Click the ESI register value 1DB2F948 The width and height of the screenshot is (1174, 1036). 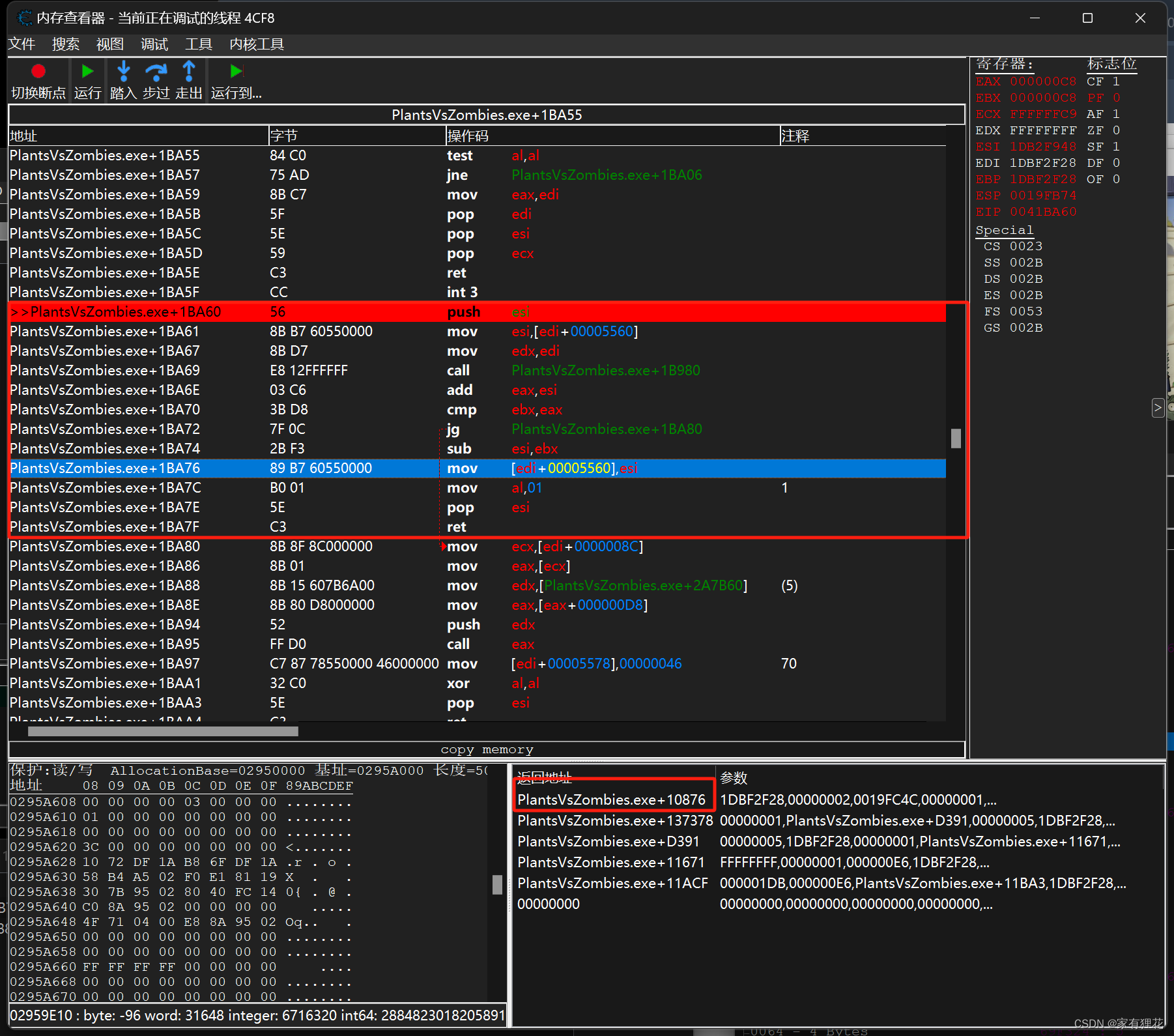tap(1043, 147)
